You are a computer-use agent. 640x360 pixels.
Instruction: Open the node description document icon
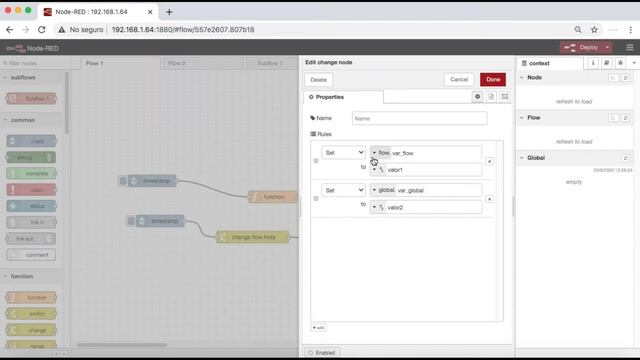tap(491, 97)
